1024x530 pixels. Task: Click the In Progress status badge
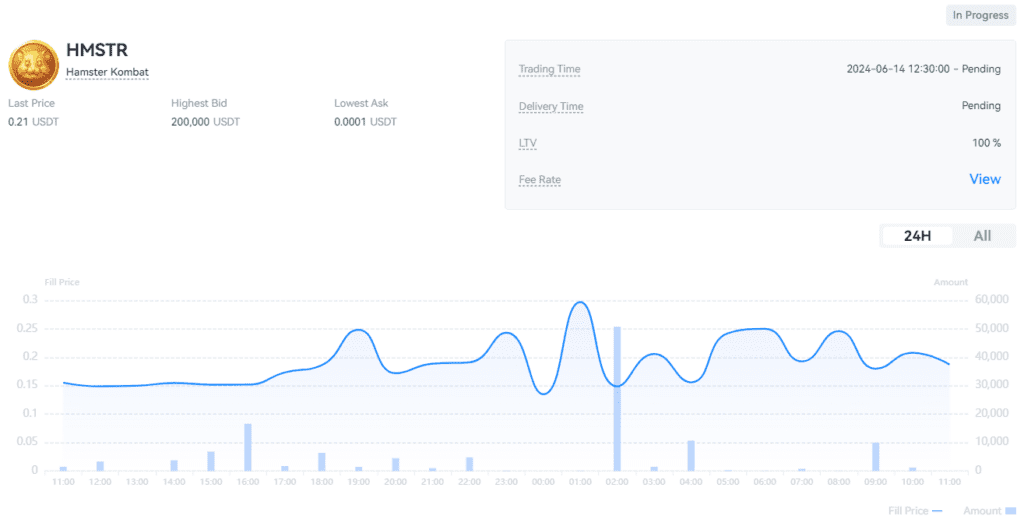(x=980, y=15)
